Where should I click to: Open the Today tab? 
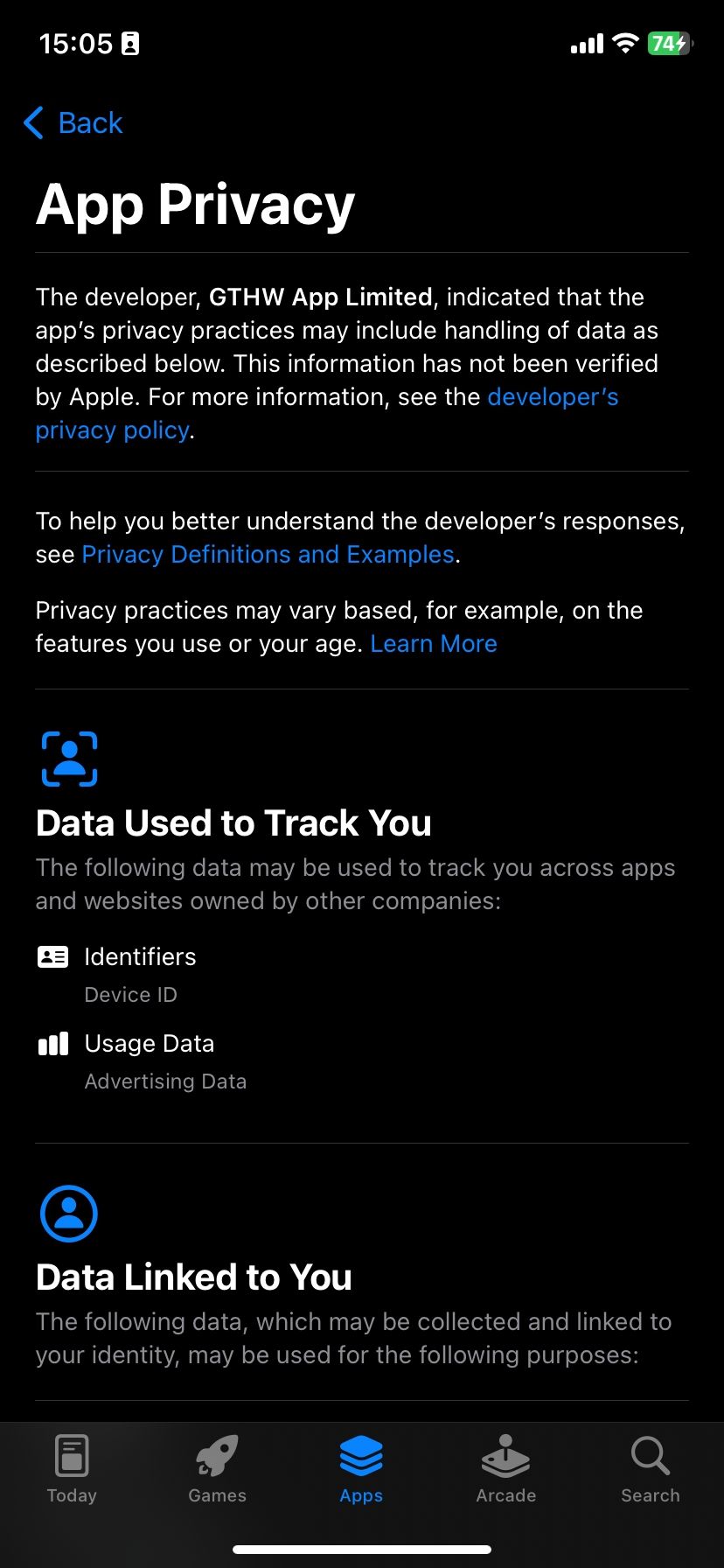tap(72, 1468)
